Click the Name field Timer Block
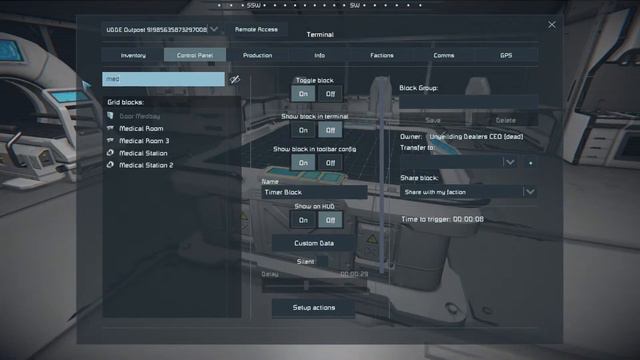The width and height of the screenshot is (640, 360). pyautogui.click(x=314, y=192)
